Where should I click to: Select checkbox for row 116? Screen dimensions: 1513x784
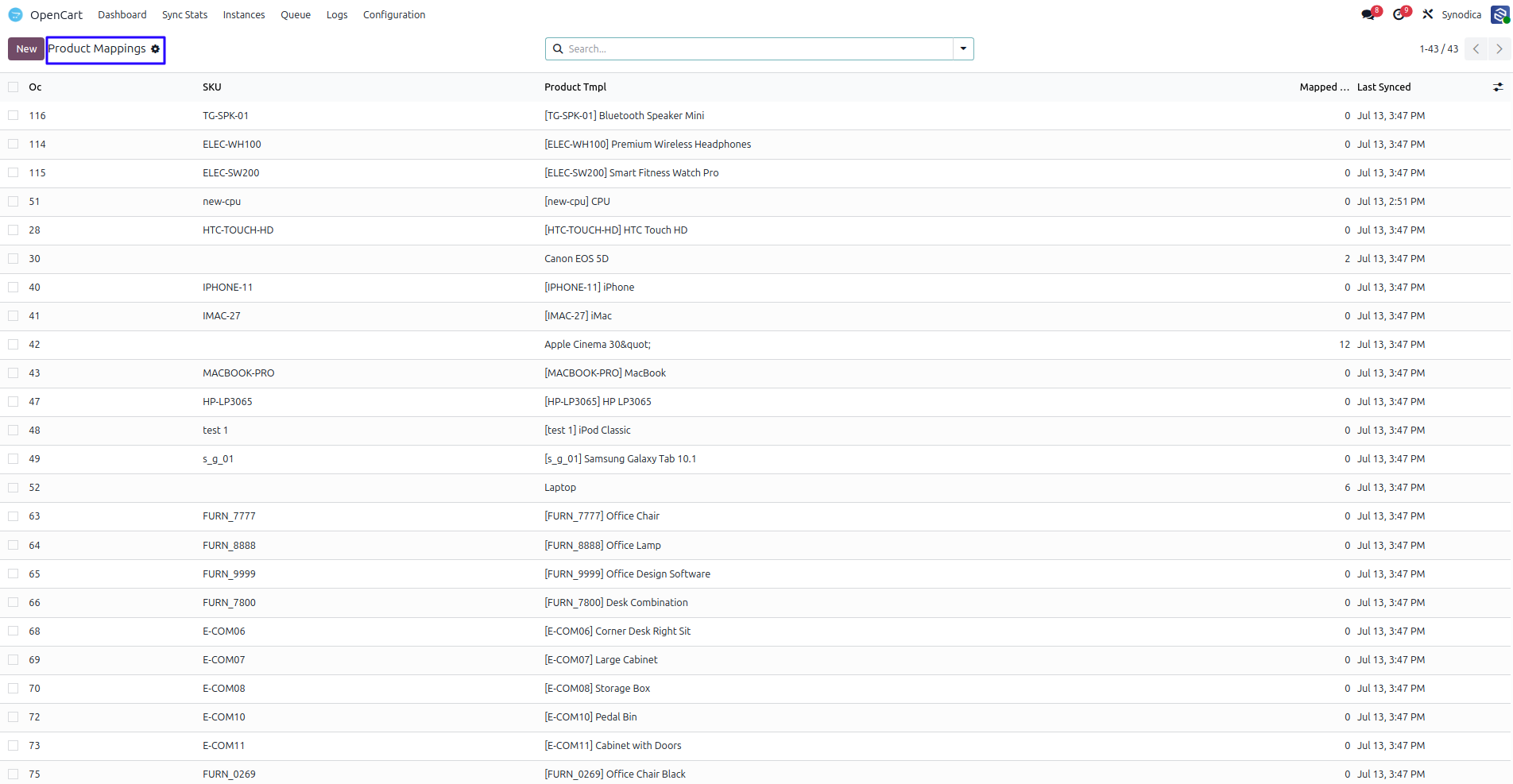14,116
